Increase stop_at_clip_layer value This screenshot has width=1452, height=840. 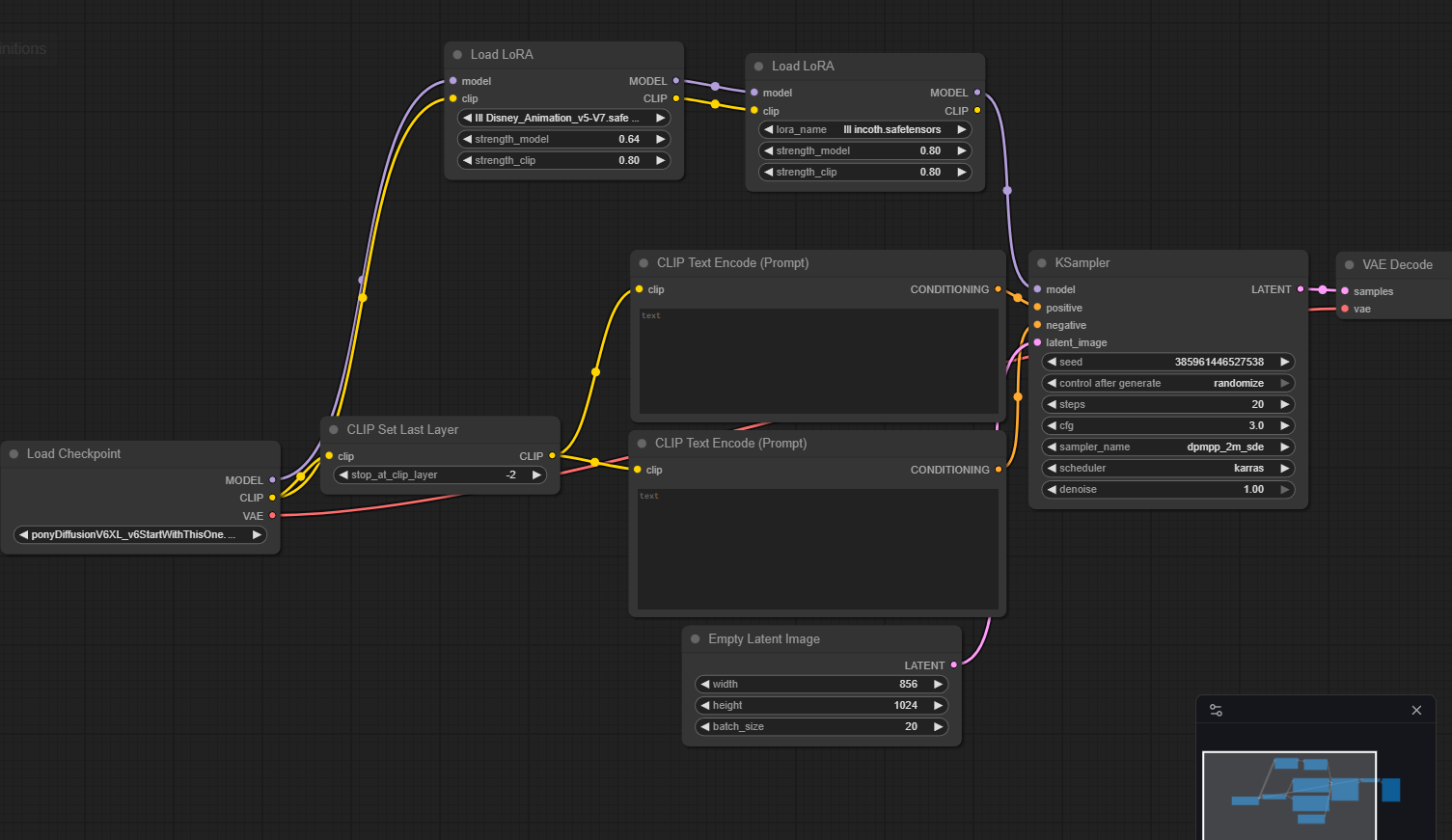click(536, 474)
